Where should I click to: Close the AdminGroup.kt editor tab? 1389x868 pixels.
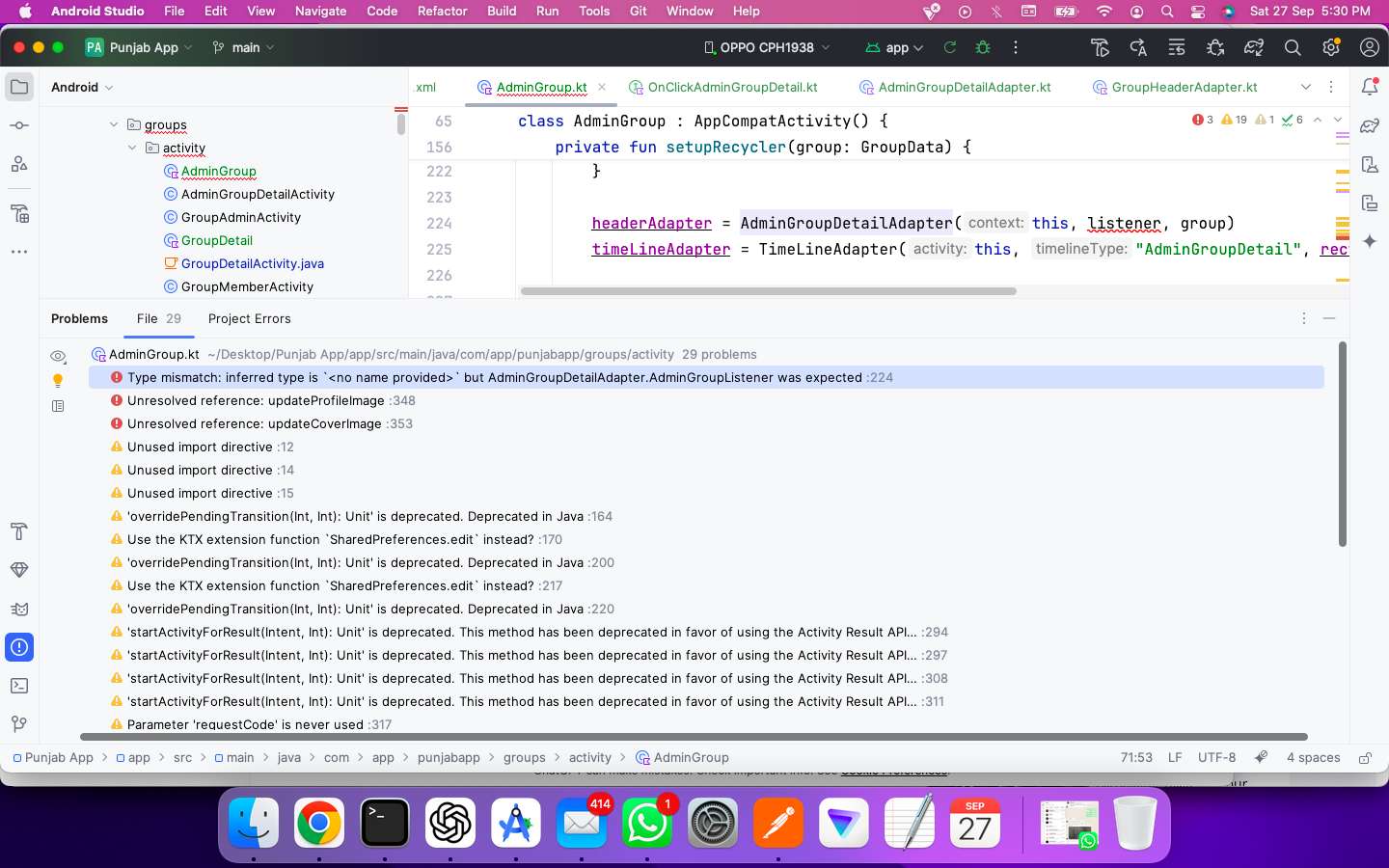602,87
